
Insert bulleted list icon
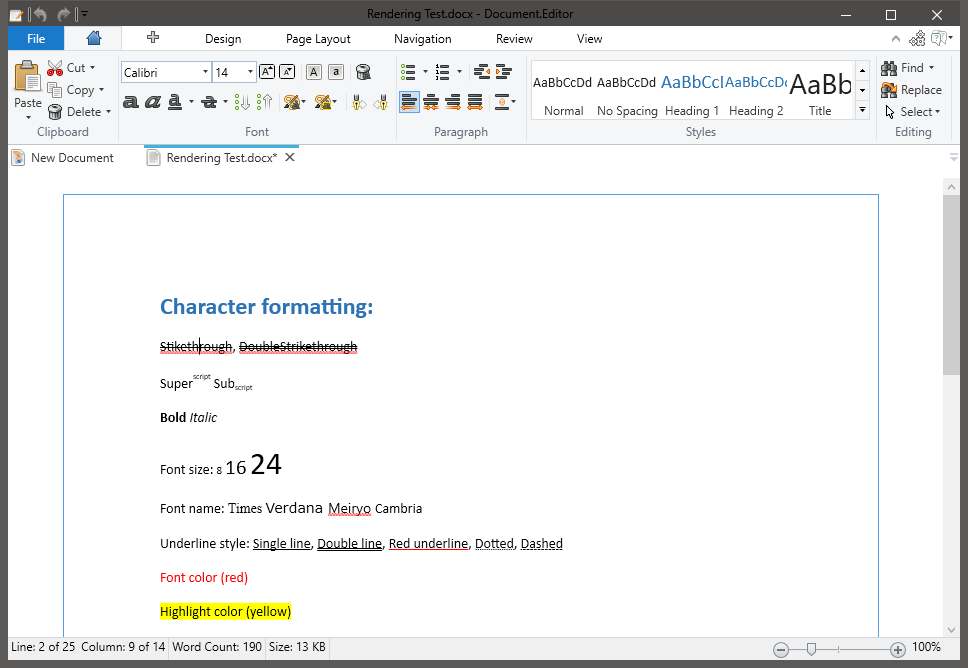point(408,72)
